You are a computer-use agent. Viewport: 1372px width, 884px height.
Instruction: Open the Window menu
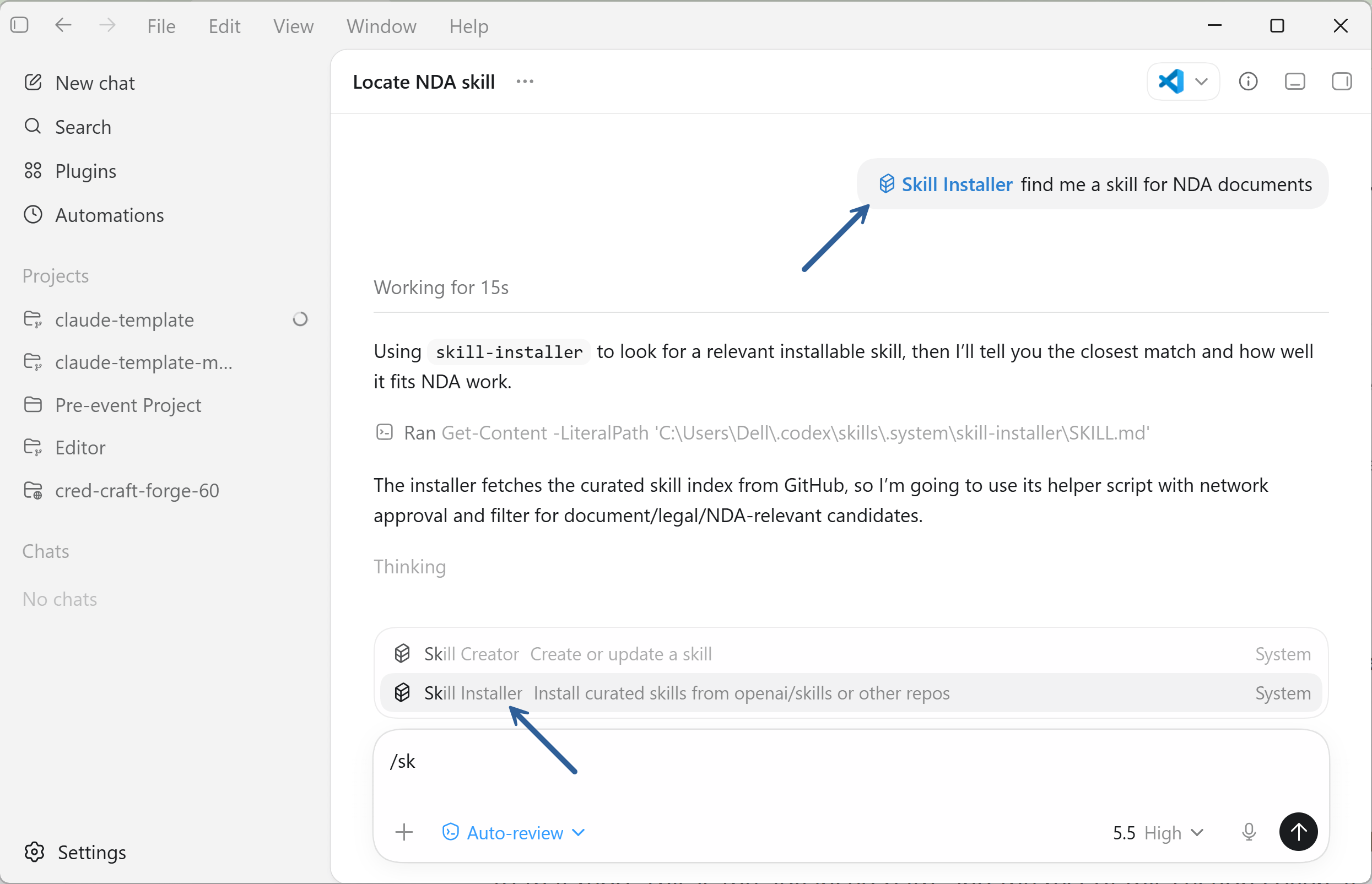coord(381,26)
